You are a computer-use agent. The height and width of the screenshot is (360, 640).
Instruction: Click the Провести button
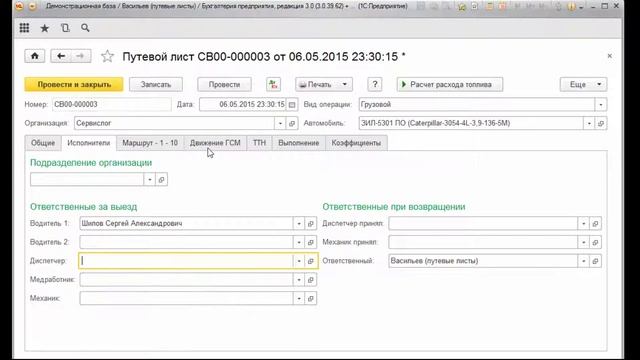tap(224, 84)
